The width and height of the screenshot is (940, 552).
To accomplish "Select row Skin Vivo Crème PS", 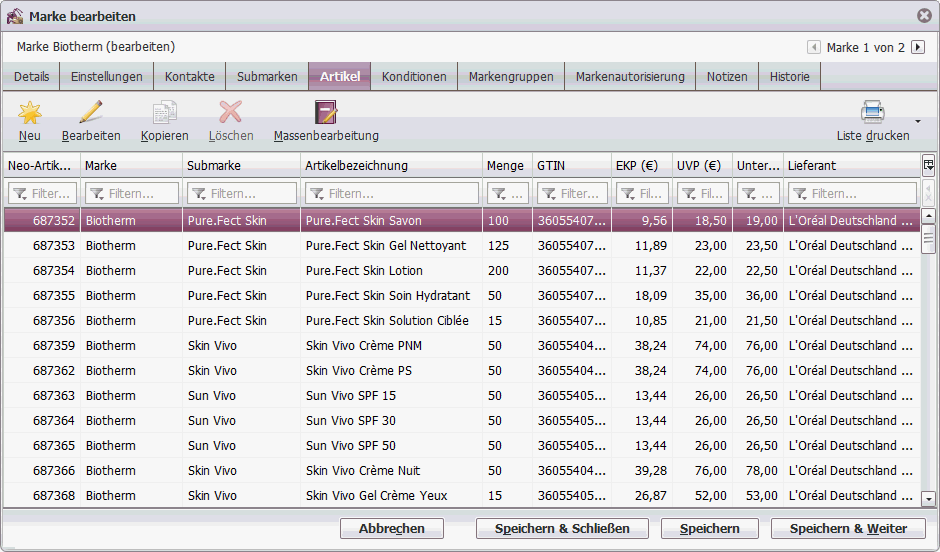I will [x=462, y=370].
